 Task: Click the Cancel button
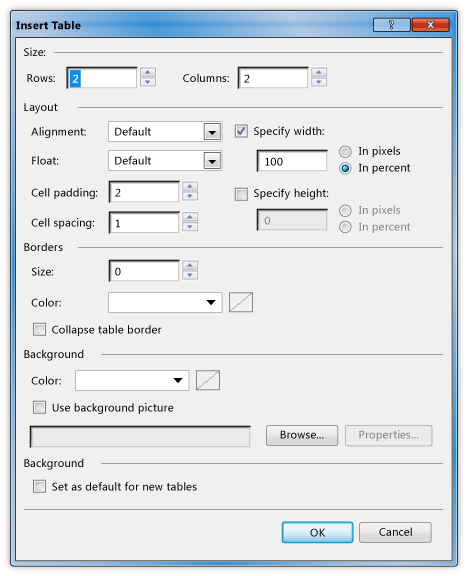tap(395, 532)
